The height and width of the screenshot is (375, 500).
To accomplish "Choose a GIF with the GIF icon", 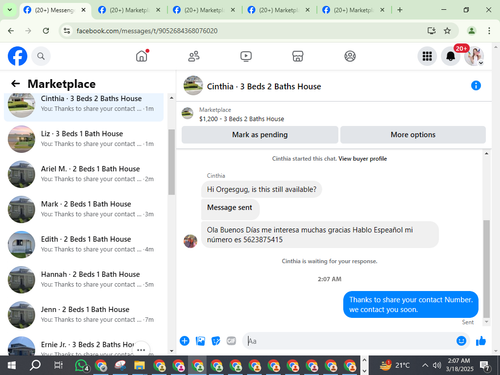I will click(x=231, y=341).
